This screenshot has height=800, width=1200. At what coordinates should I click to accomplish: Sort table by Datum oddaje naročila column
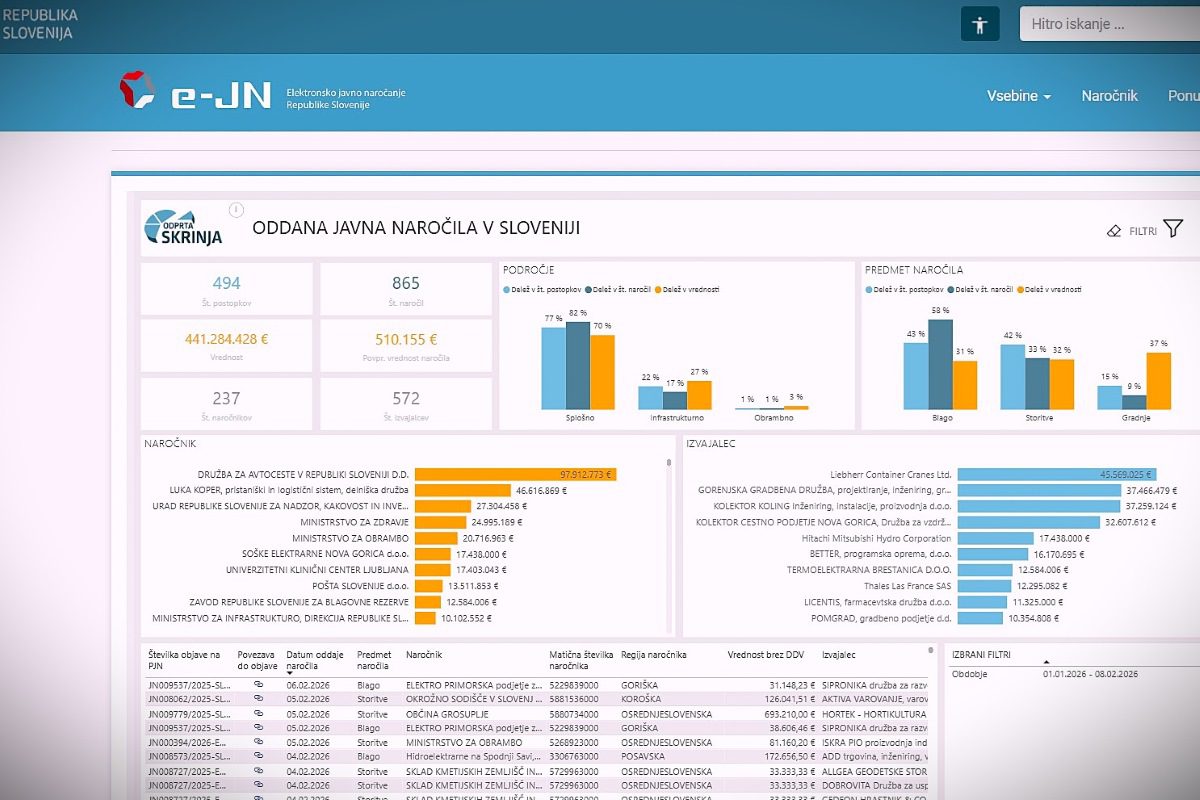315,660
